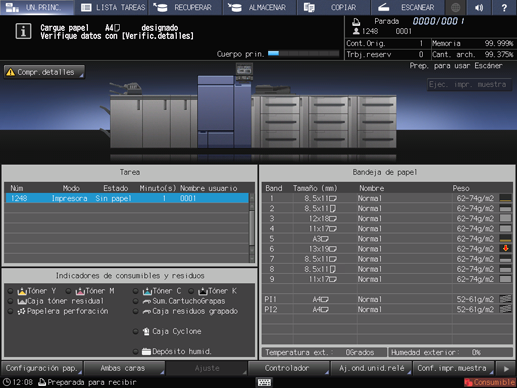
Task: Show more functions with right arrow button
Action: coord(506,369)
